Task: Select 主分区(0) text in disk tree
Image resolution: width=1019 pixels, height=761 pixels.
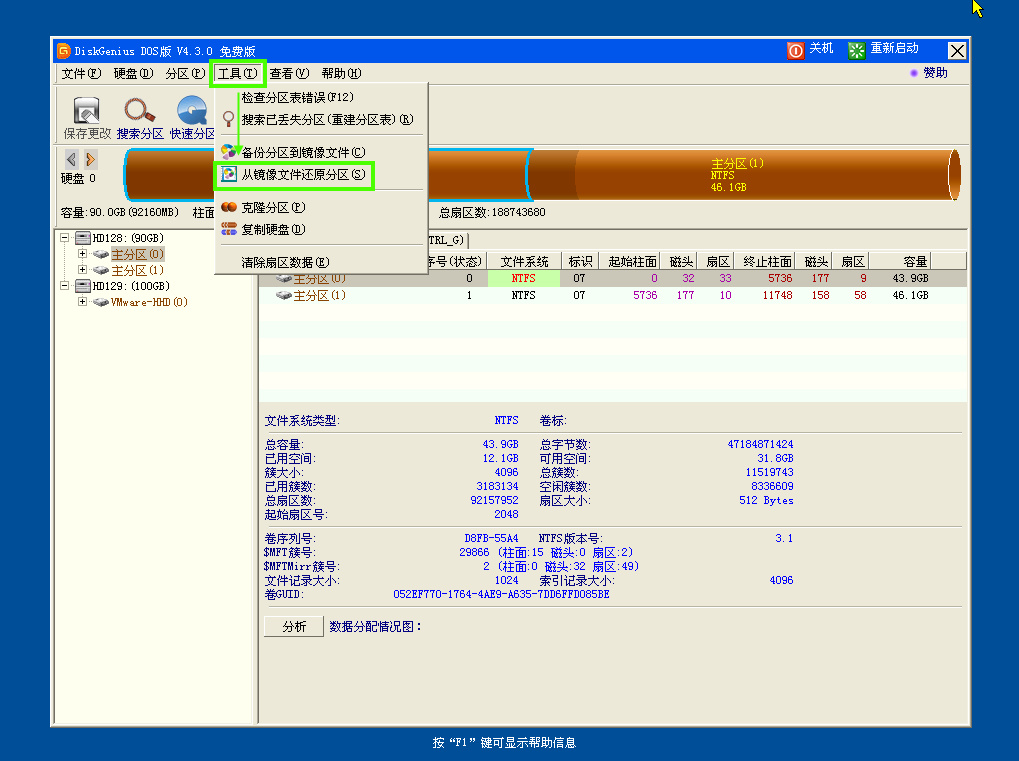Action: 138,254
